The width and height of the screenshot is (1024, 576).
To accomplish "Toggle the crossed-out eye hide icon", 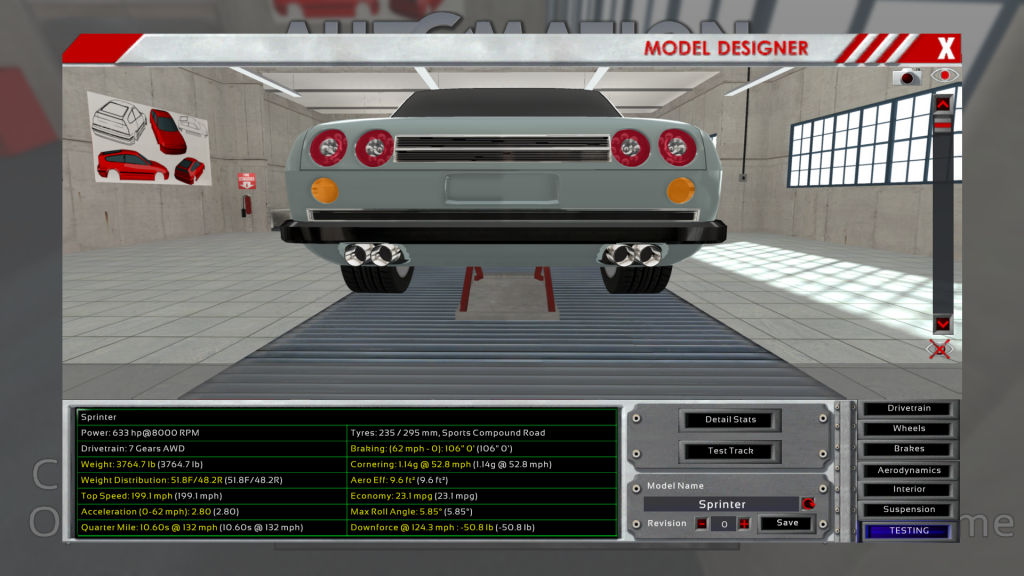I will pos(939,349).
